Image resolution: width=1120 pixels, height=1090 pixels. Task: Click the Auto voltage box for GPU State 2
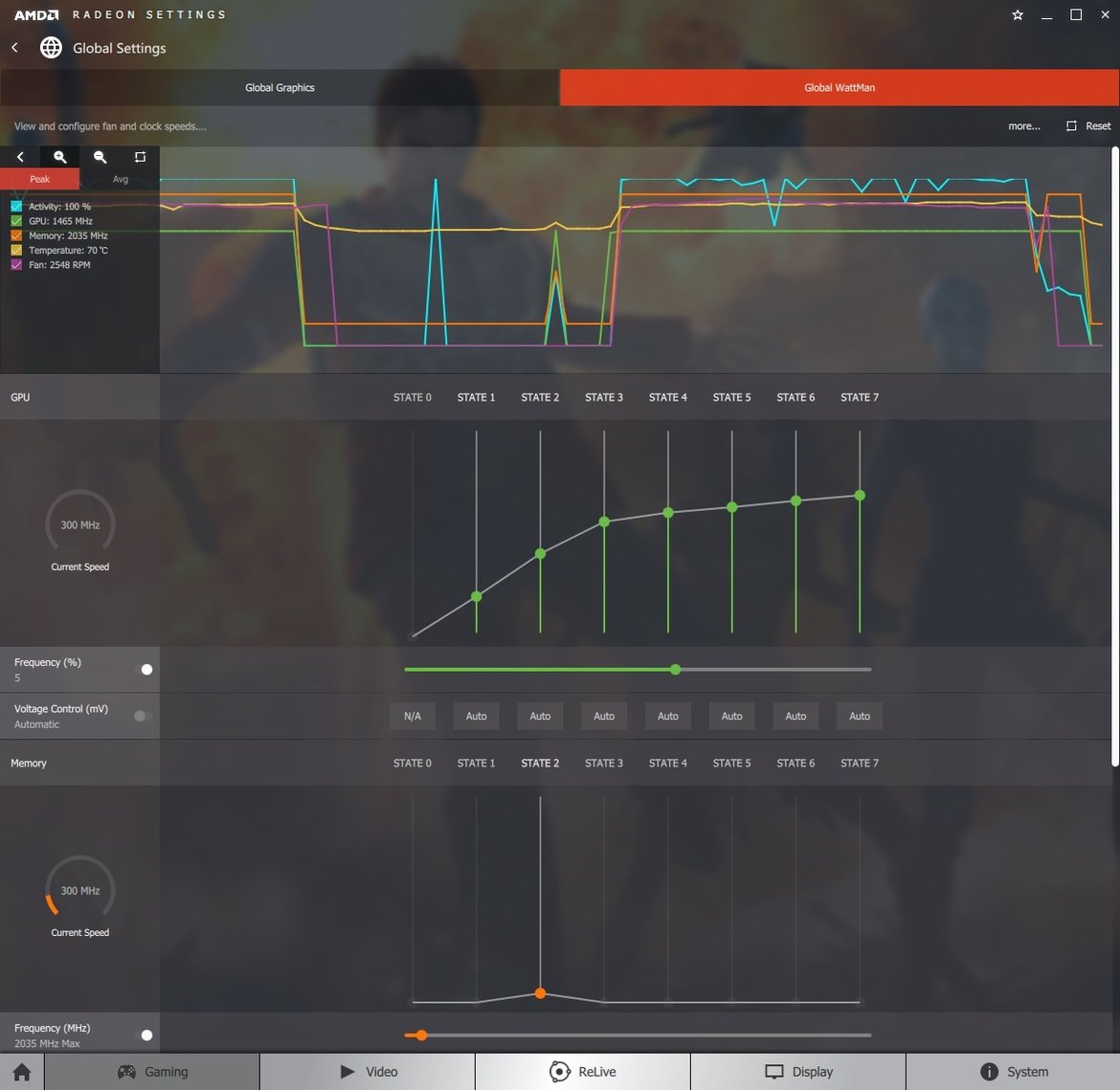coord(540,716)
